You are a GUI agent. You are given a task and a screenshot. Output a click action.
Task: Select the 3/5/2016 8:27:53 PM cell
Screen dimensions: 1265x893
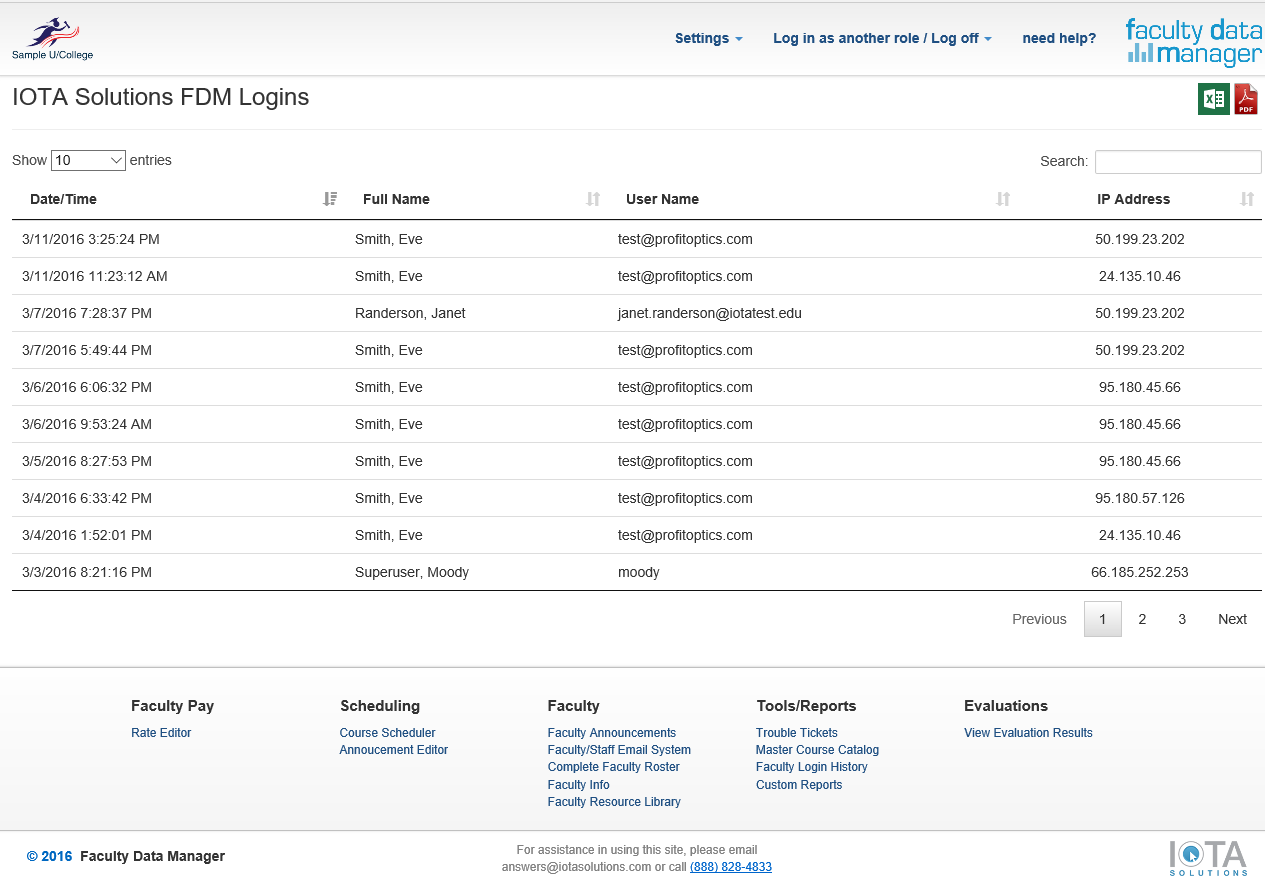point(87,461)
